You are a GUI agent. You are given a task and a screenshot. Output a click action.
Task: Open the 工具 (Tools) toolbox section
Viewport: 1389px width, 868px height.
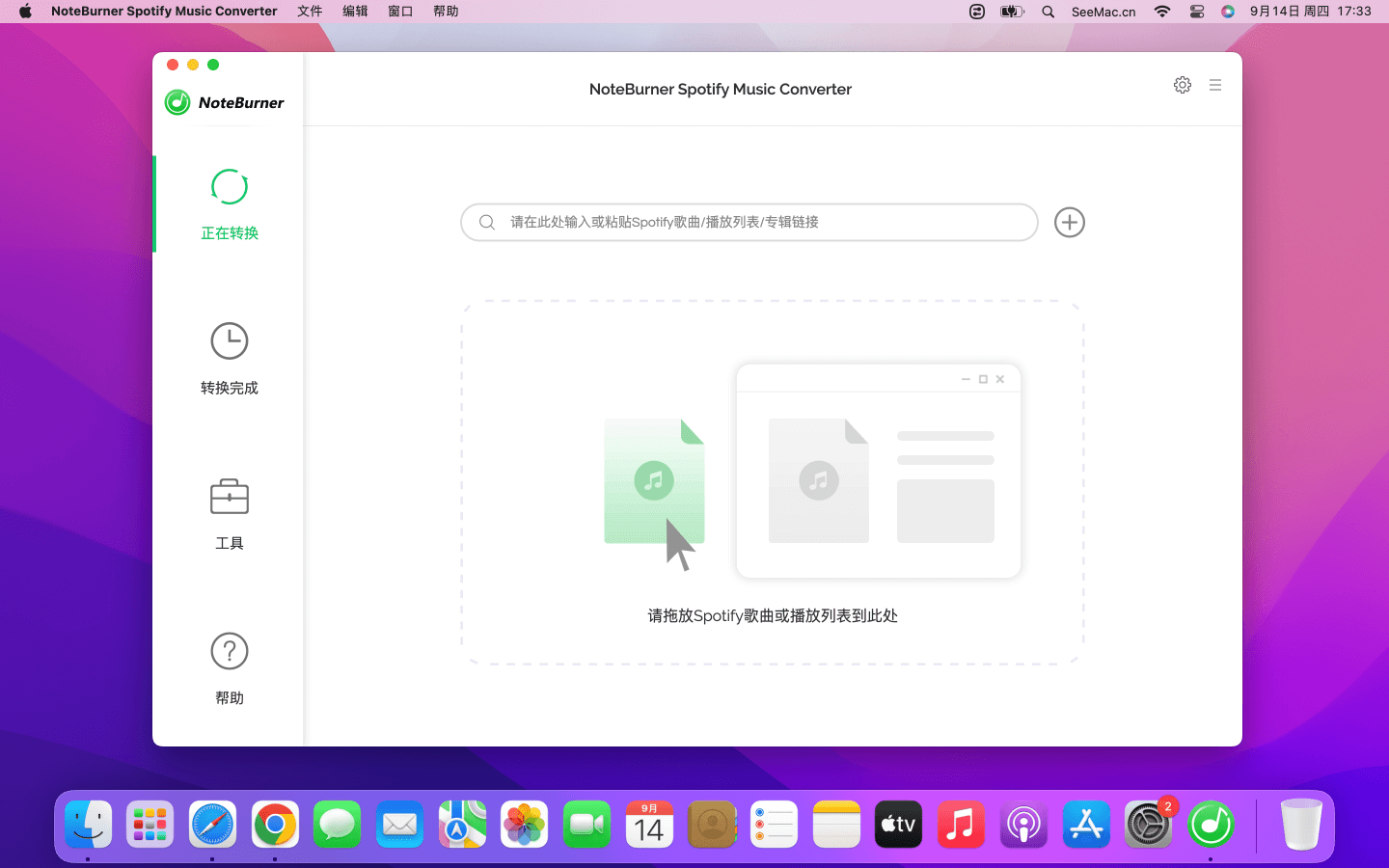[x=229, y=514]
